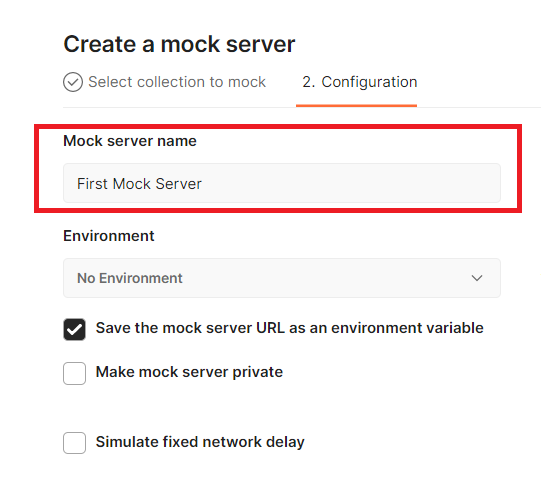541x481 pixels.
Task: Click the word Configuration in step two
Action: [370, 82]
